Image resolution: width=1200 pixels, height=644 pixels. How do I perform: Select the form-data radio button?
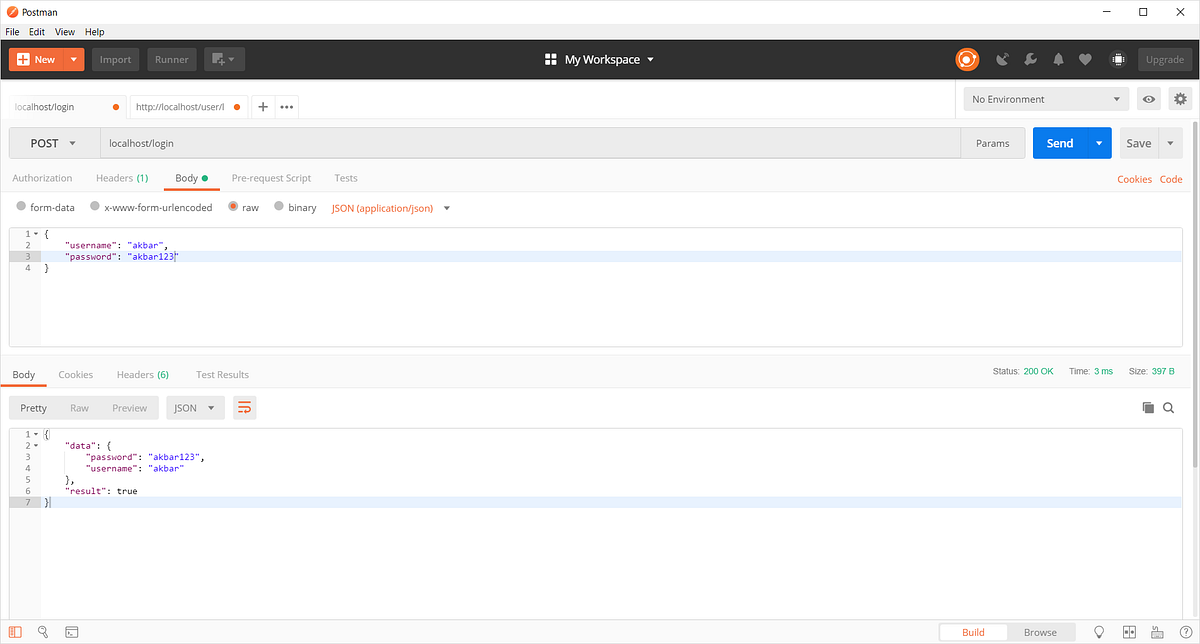(22, 207)
